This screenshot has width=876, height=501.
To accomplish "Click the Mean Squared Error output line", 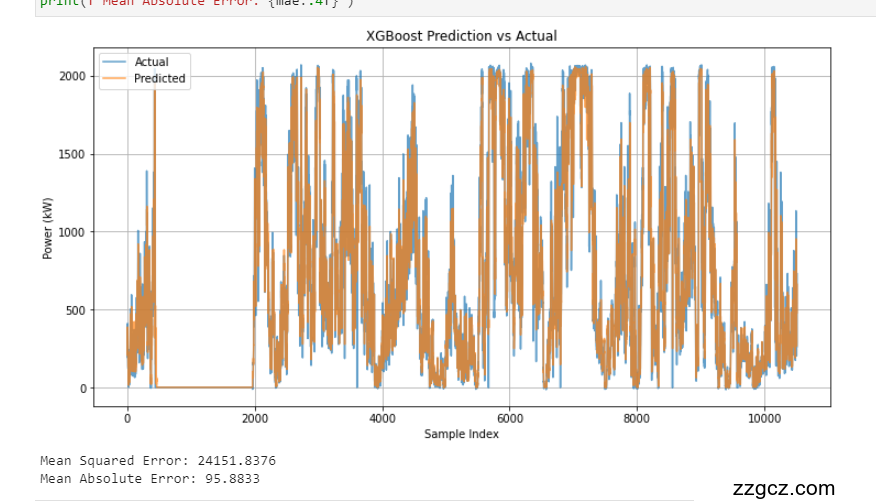I will 158,461.
